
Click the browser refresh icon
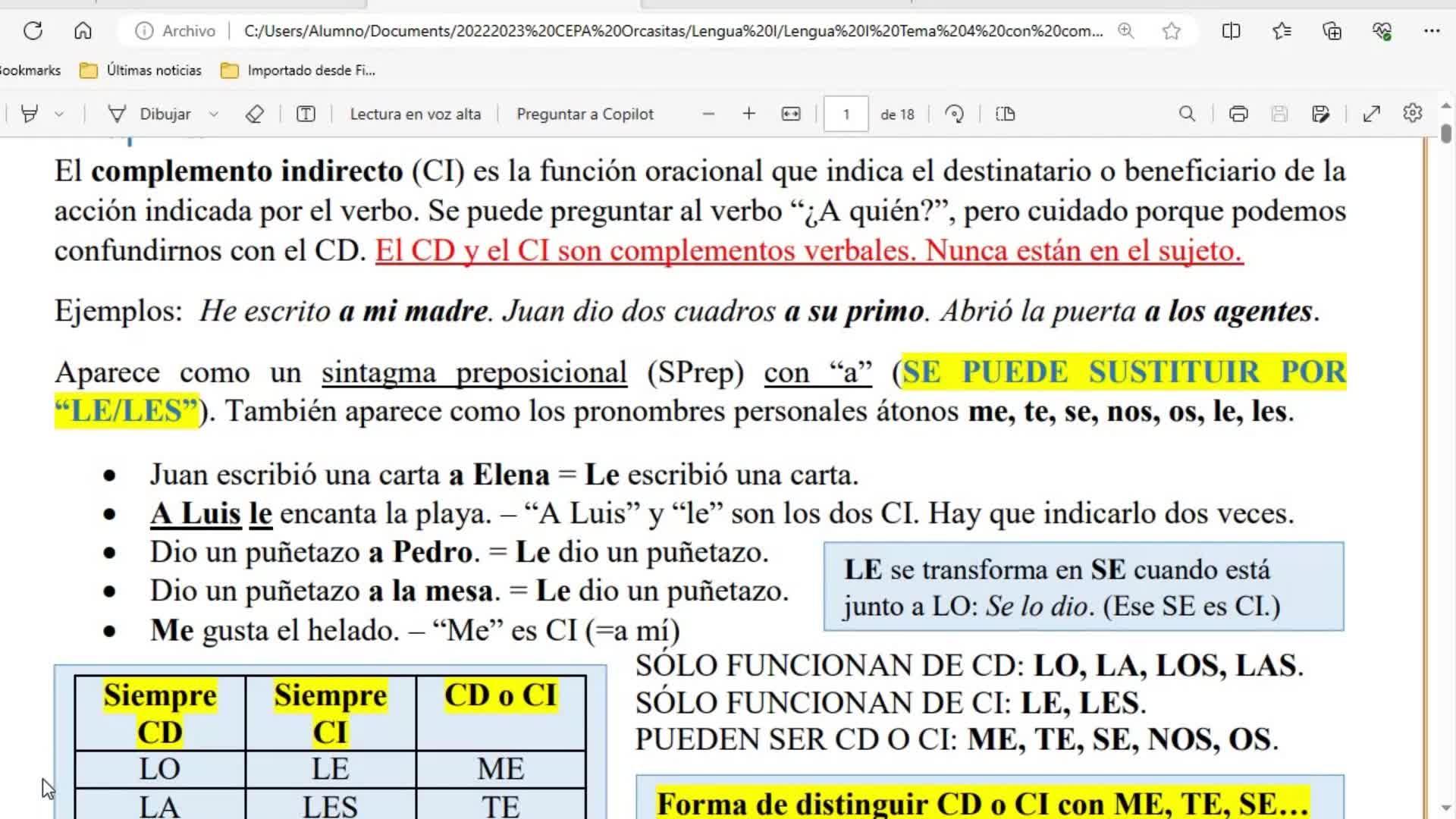[x=33, y=31]
